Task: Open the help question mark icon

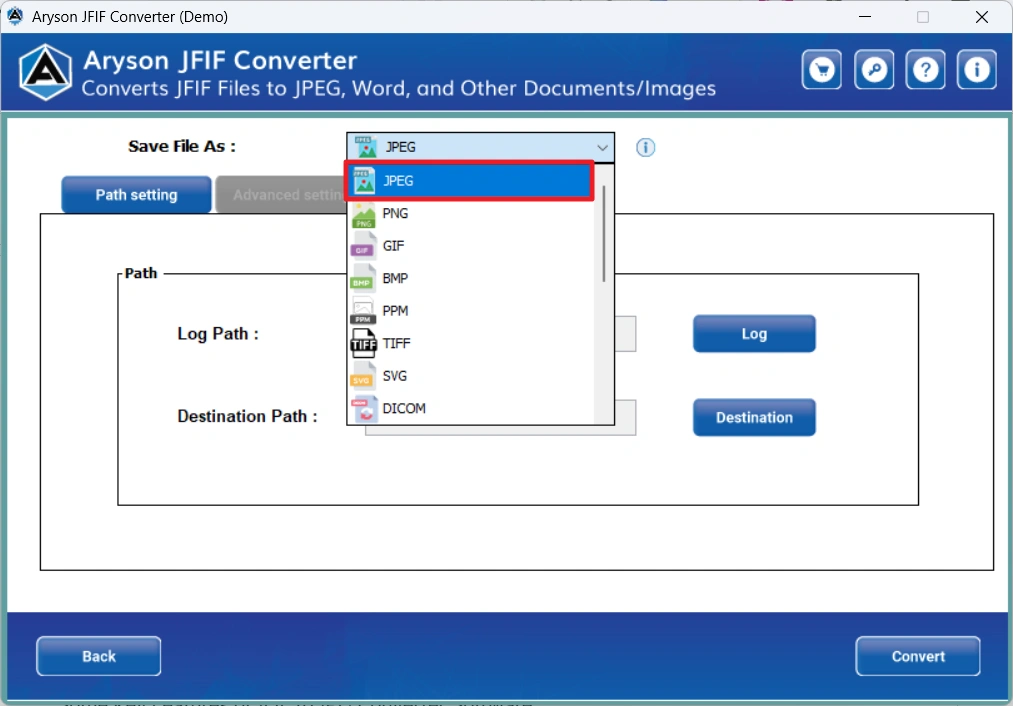Action: tap(925, 69)
